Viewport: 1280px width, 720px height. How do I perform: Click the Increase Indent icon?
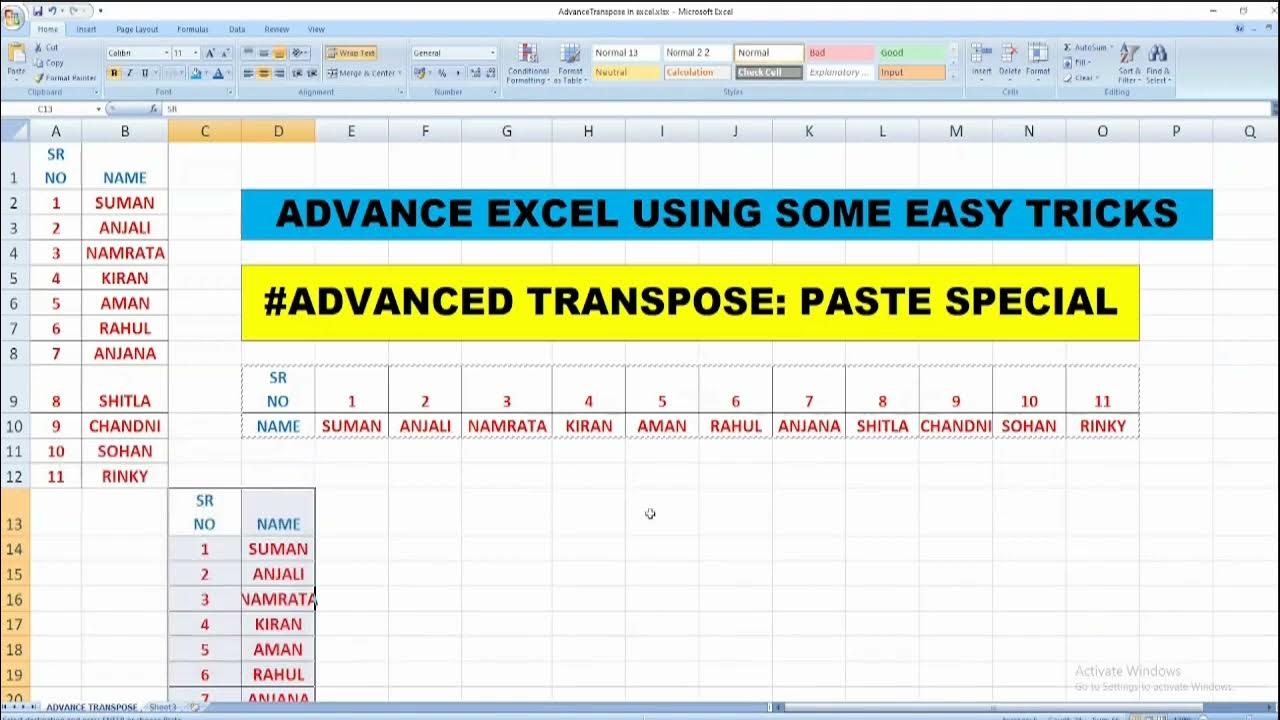point(311,73)
